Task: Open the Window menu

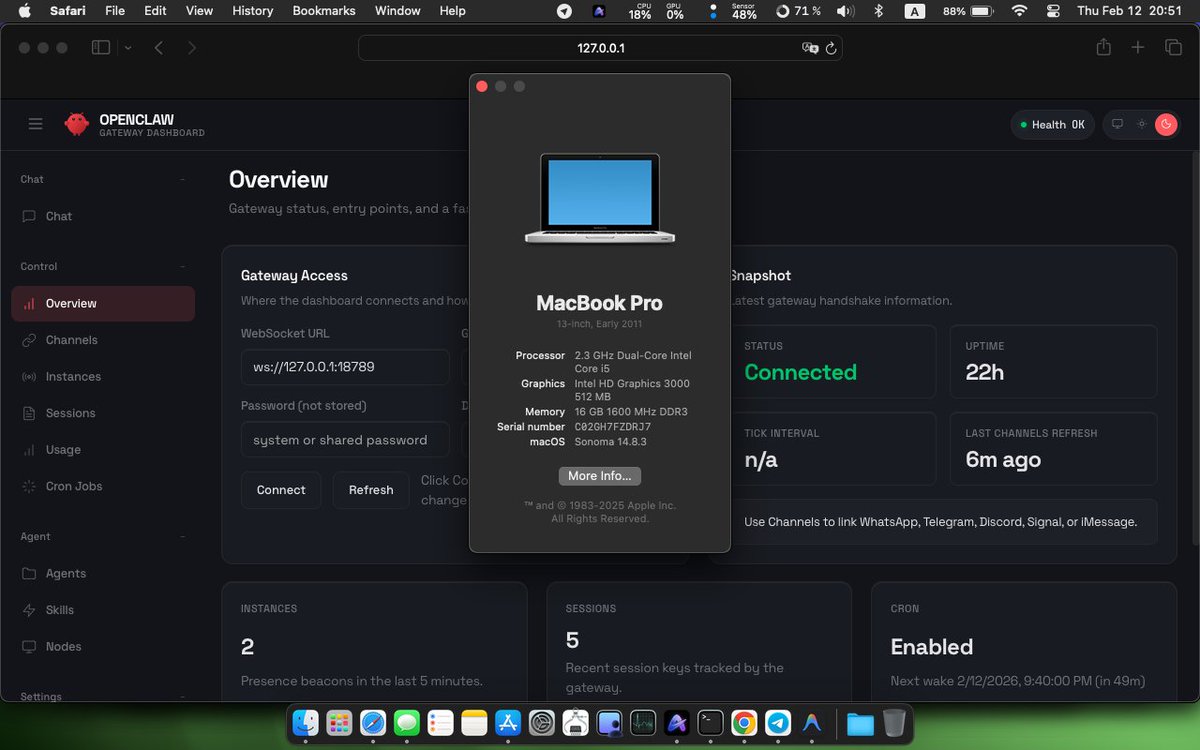Action: [397, 11]
